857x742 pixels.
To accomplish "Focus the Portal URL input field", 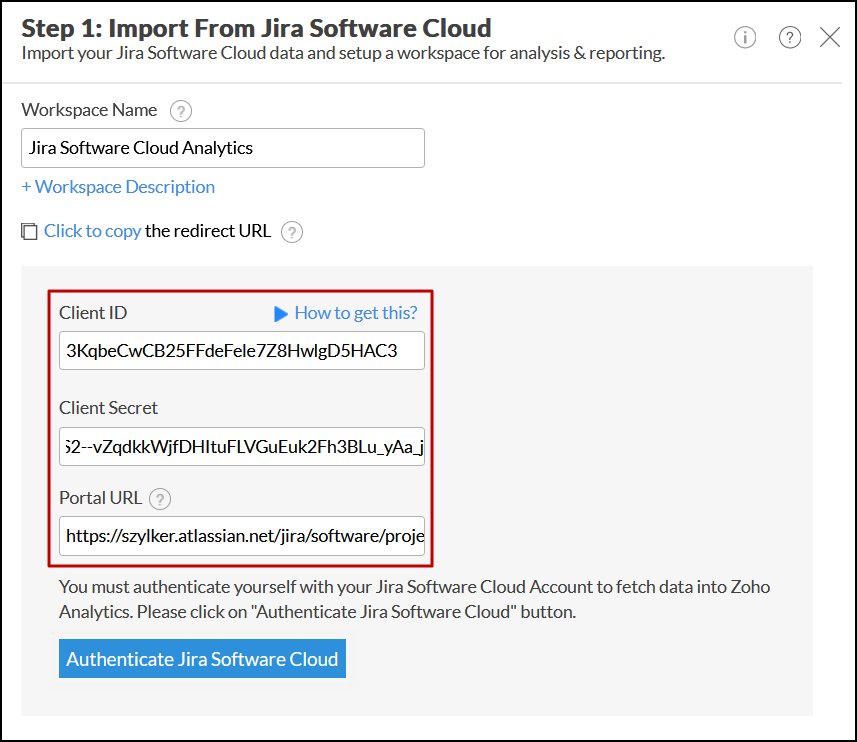I will point(242,536).
